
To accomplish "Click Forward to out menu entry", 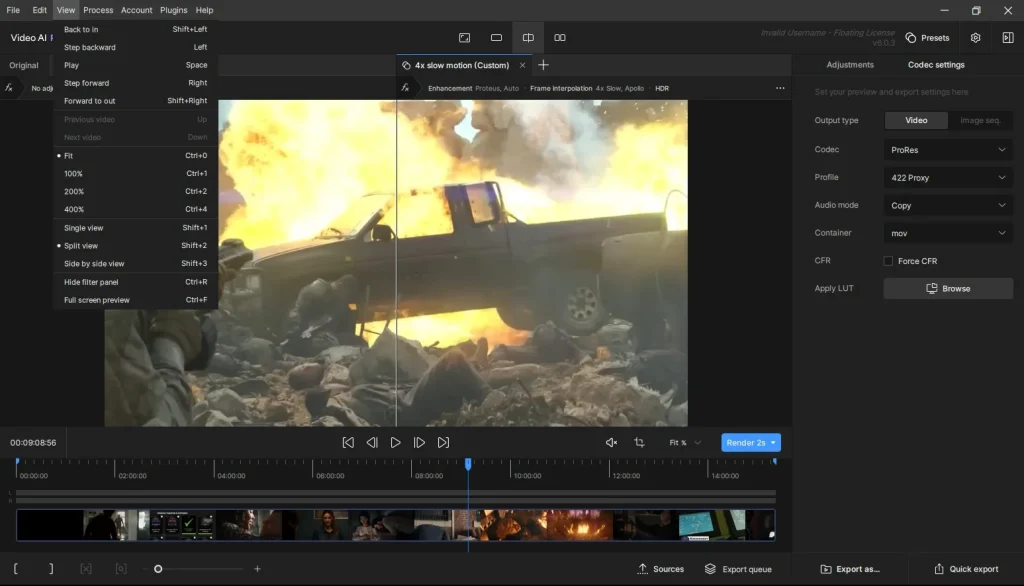I will [135, 101].
